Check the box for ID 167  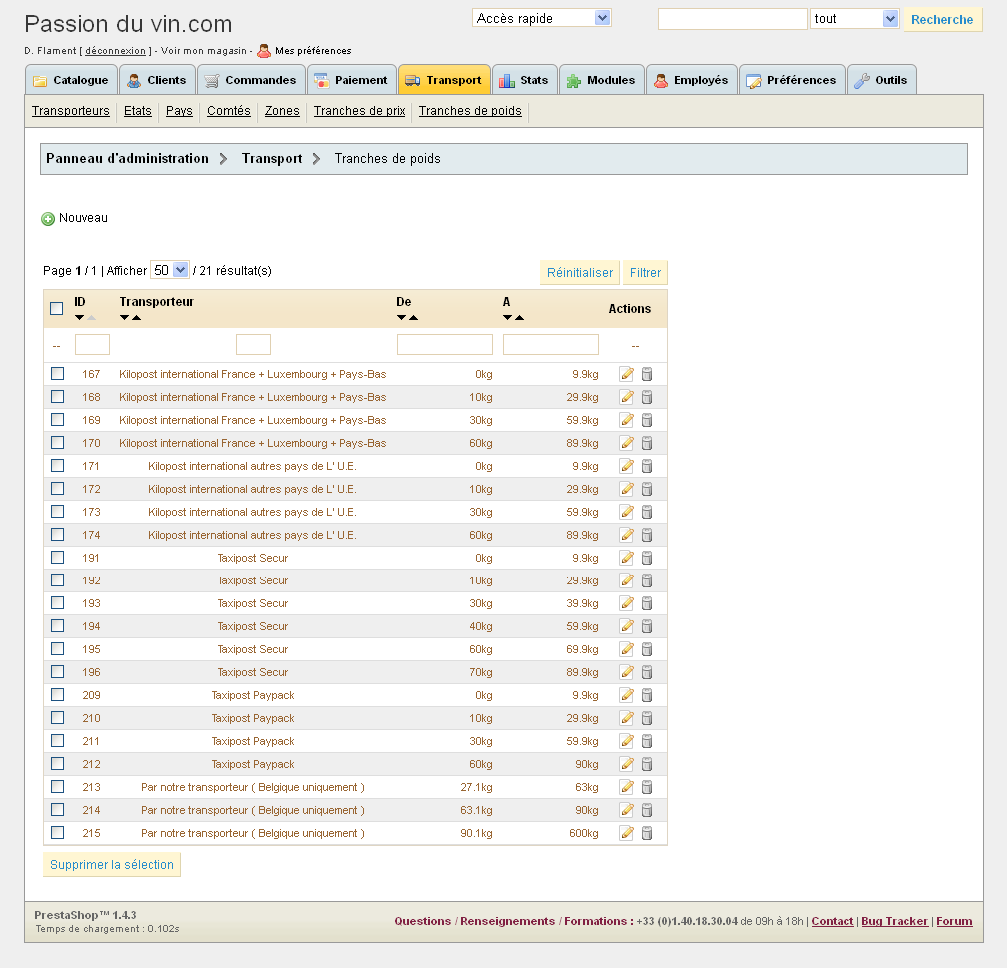[58, 373]
